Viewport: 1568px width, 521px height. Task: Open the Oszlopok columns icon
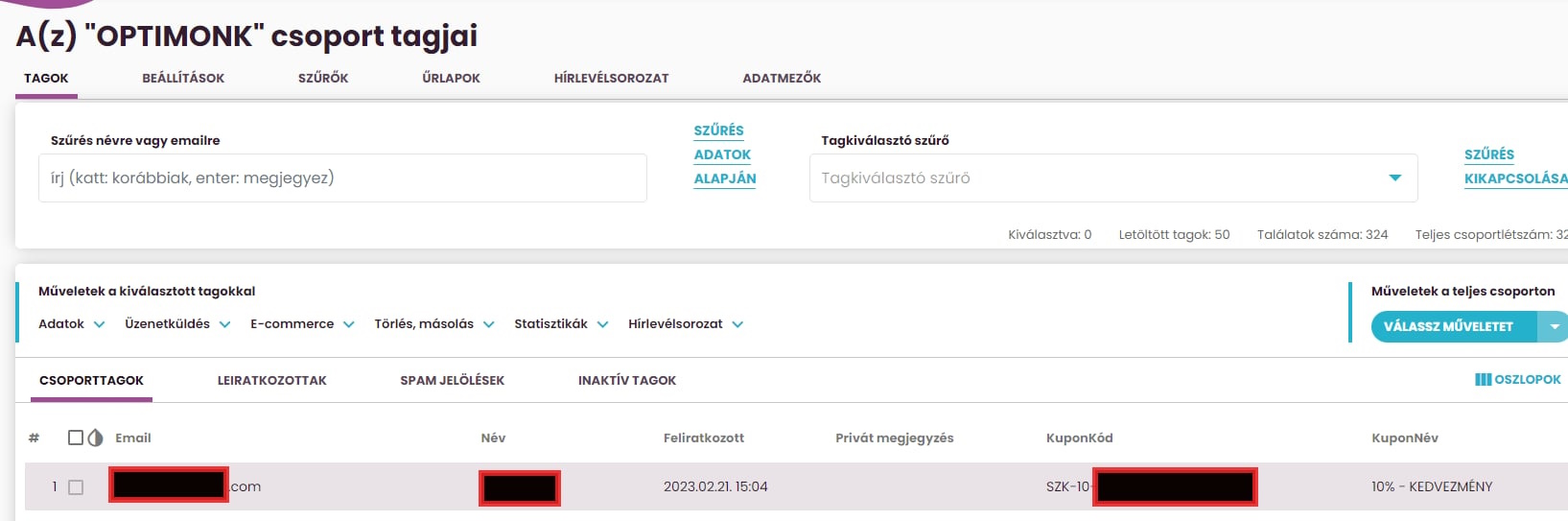[x=1483, y=380]
